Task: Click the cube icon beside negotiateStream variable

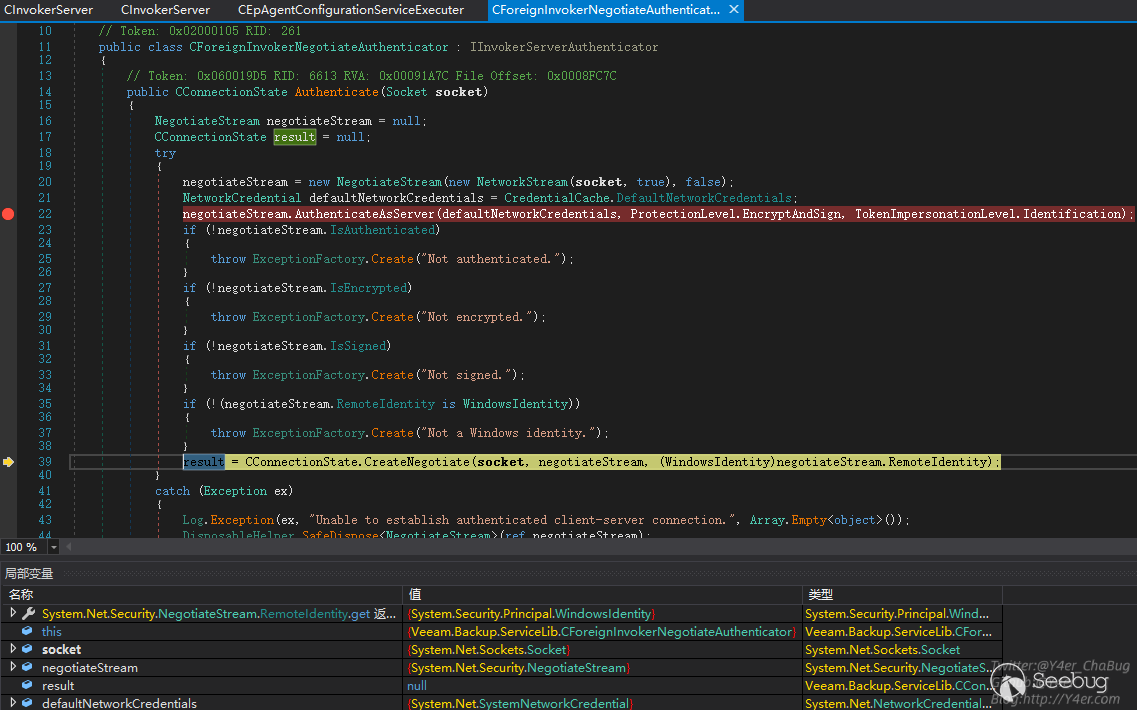Action: [28, 668]
